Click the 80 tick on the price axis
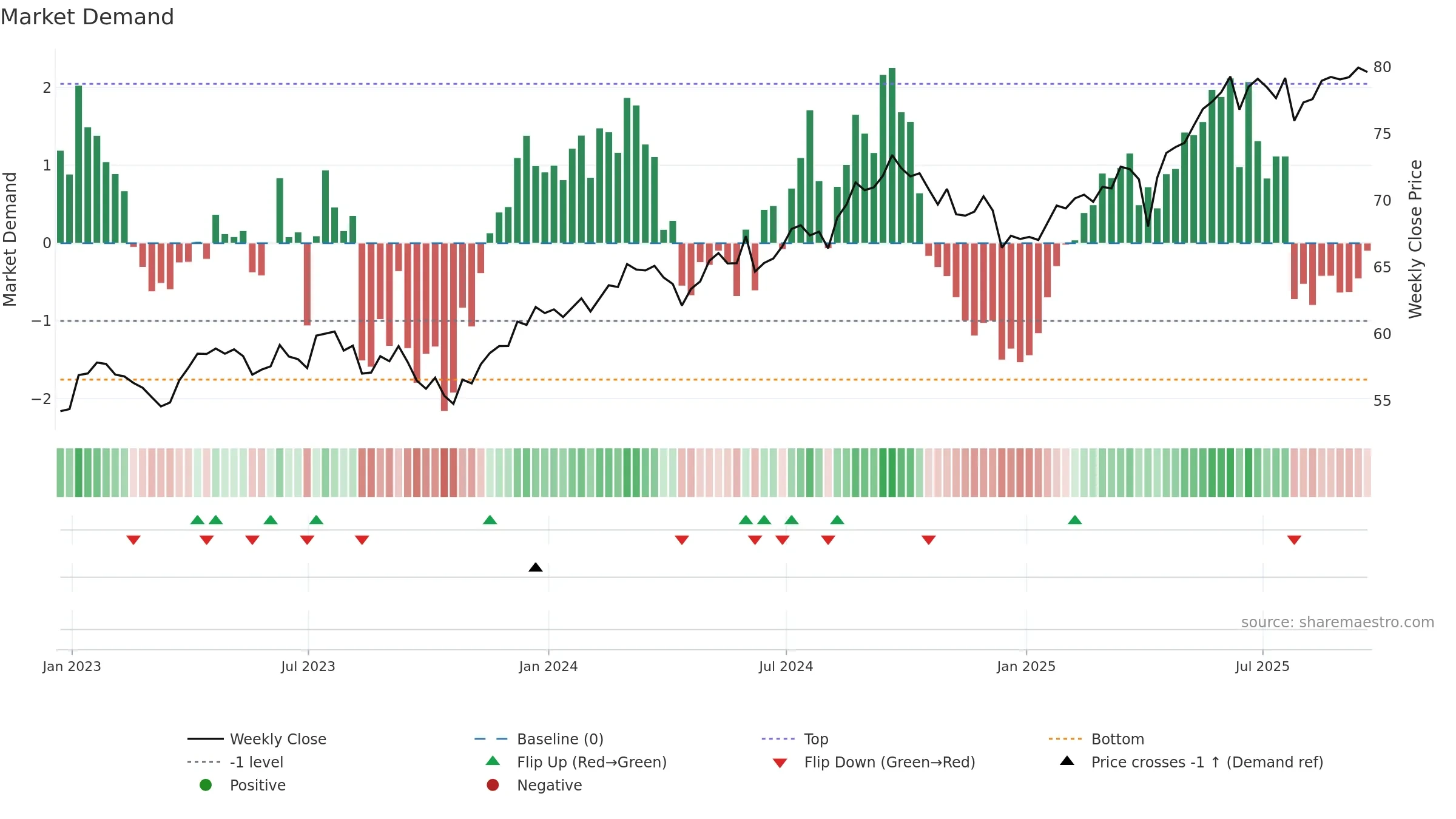 [x=1382, y=67]
